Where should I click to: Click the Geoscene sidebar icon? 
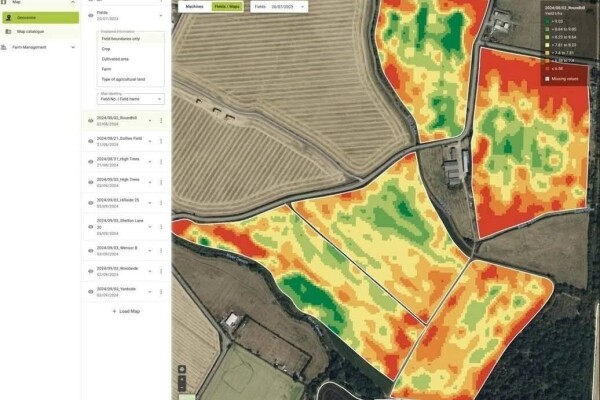click(x=10, y=17)
